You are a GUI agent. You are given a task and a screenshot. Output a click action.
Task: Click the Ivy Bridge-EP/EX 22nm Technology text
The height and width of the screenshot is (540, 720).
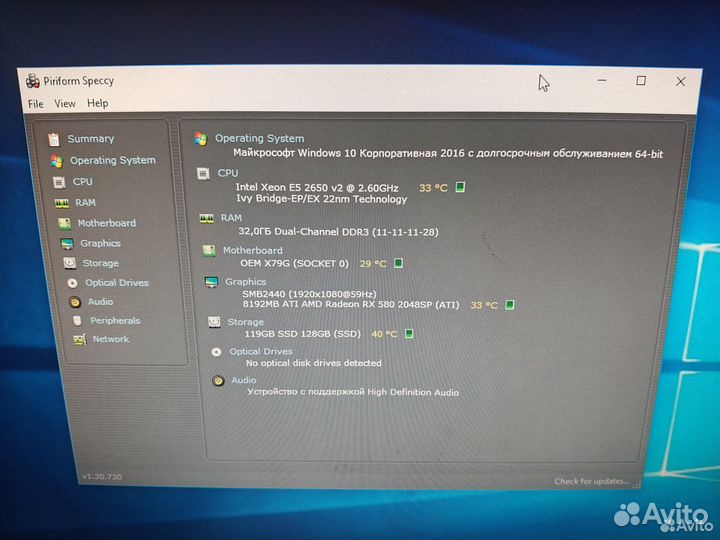pos(321,199)
